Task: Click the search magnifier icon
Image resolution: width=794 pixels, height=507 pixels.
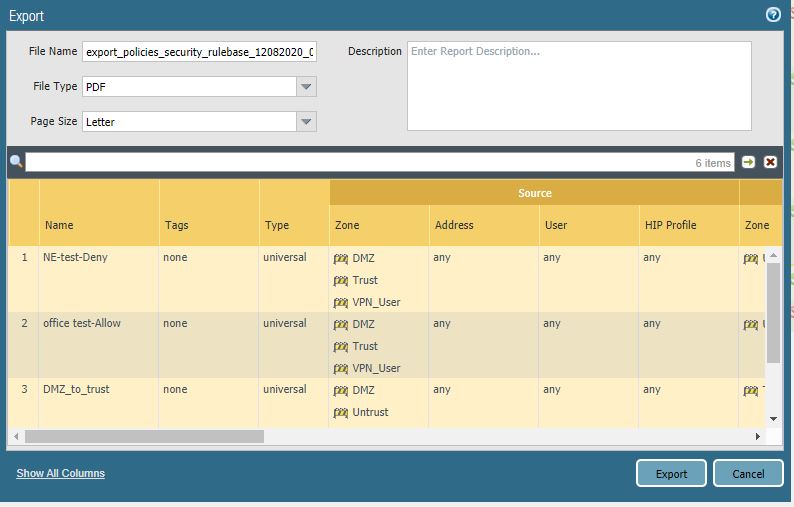Action: pos(16,162)
